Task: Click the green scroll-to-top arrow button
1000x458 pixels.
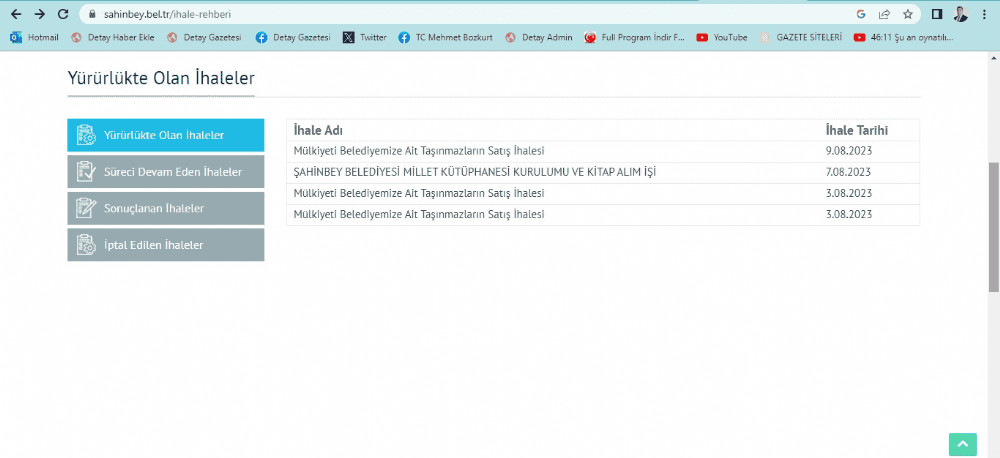Action: [x=962, y=444]
